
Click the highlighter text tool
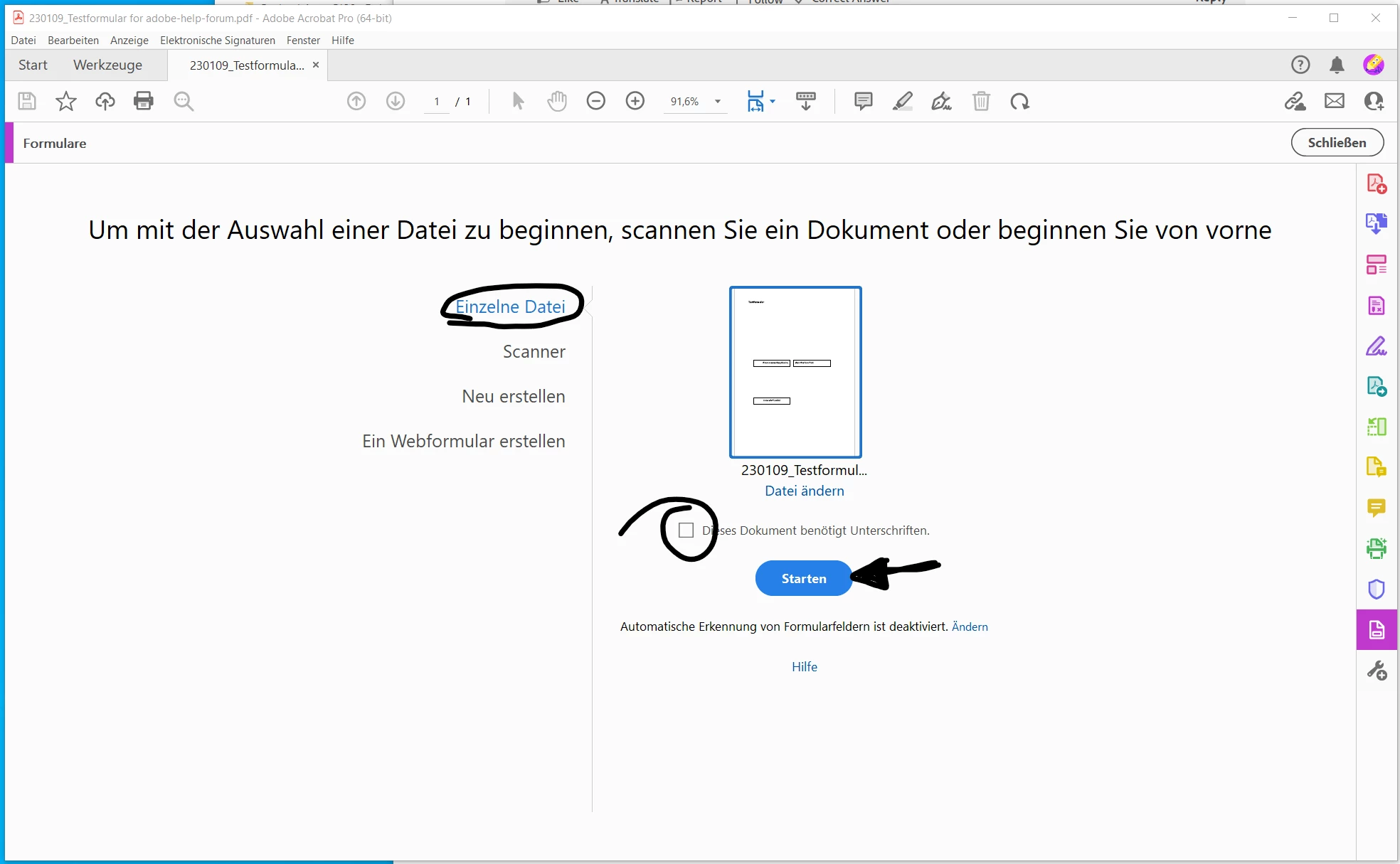[x=902, y=101]
